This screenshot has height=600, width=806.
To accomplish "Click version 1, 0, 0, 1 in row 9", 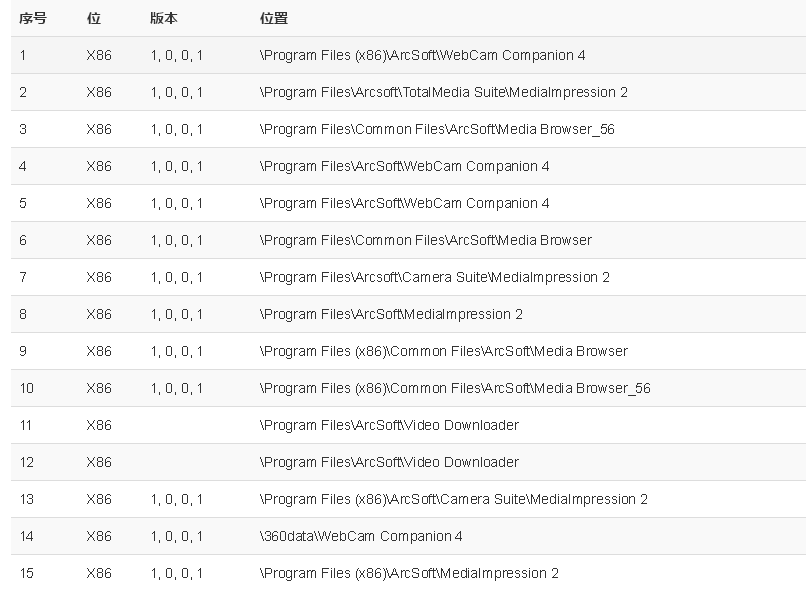I will (x=177, y=351).
